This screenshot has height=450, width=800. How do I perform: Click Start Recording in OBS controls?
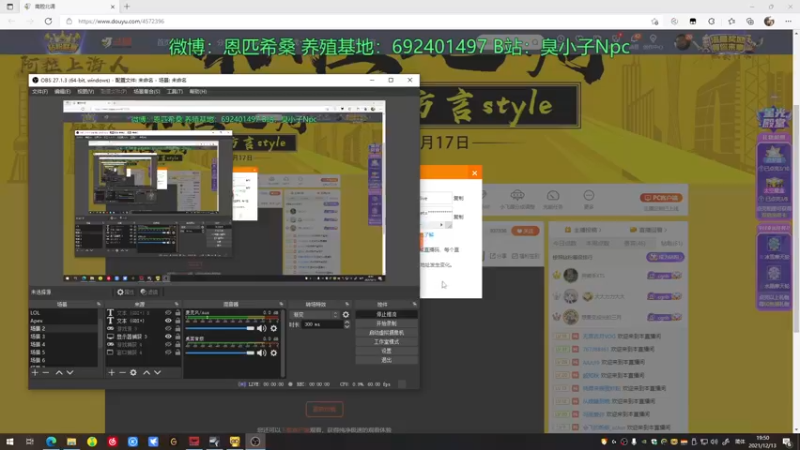386,323
